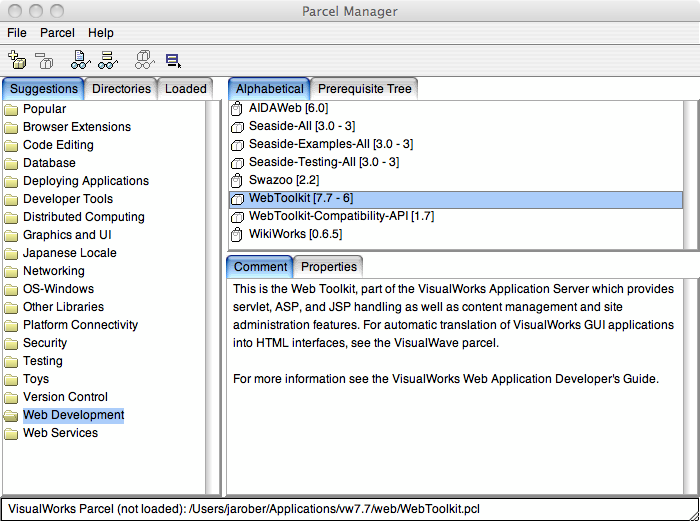
Task: Select the Comment tab
Action: point(260,267)
